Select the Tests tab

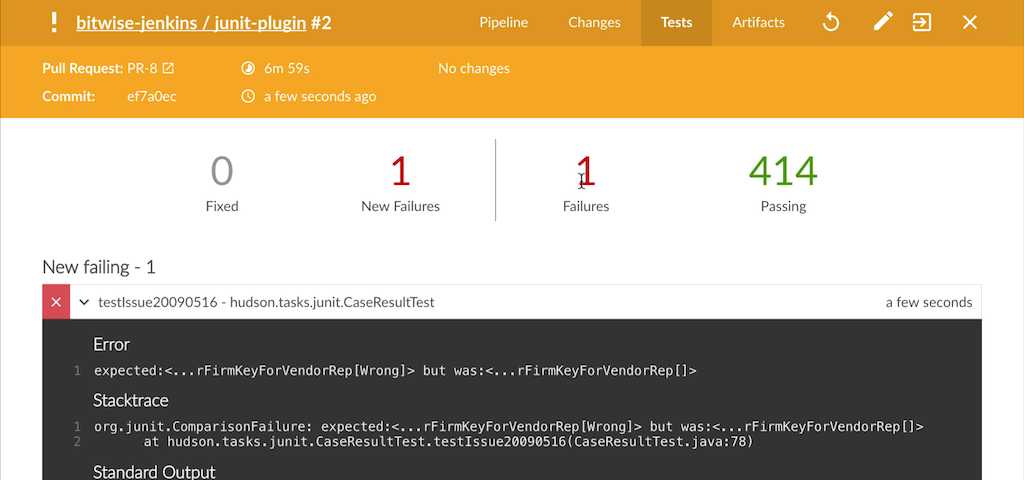pyautogui.click(x=676, y=22)
